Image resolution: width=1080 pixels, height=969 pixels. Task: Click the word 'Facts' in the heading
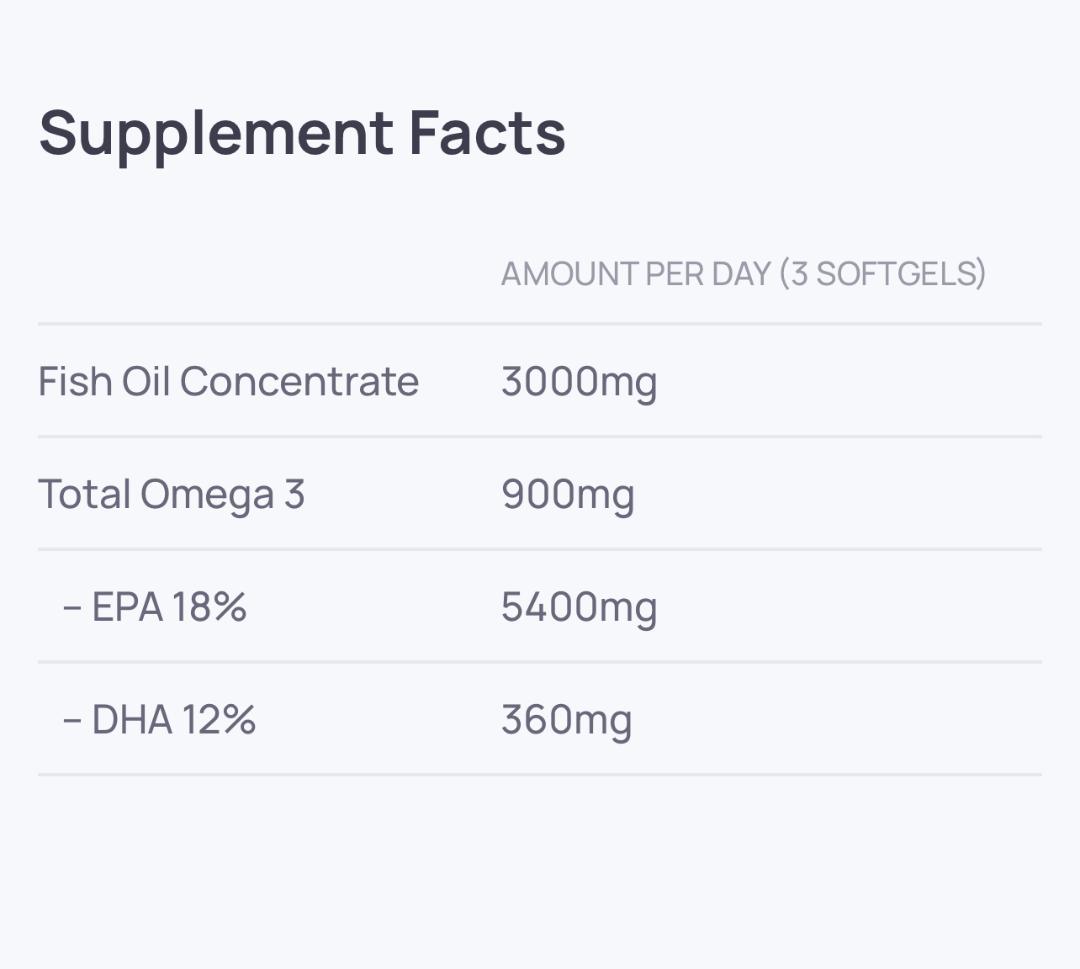pos(487,133)
